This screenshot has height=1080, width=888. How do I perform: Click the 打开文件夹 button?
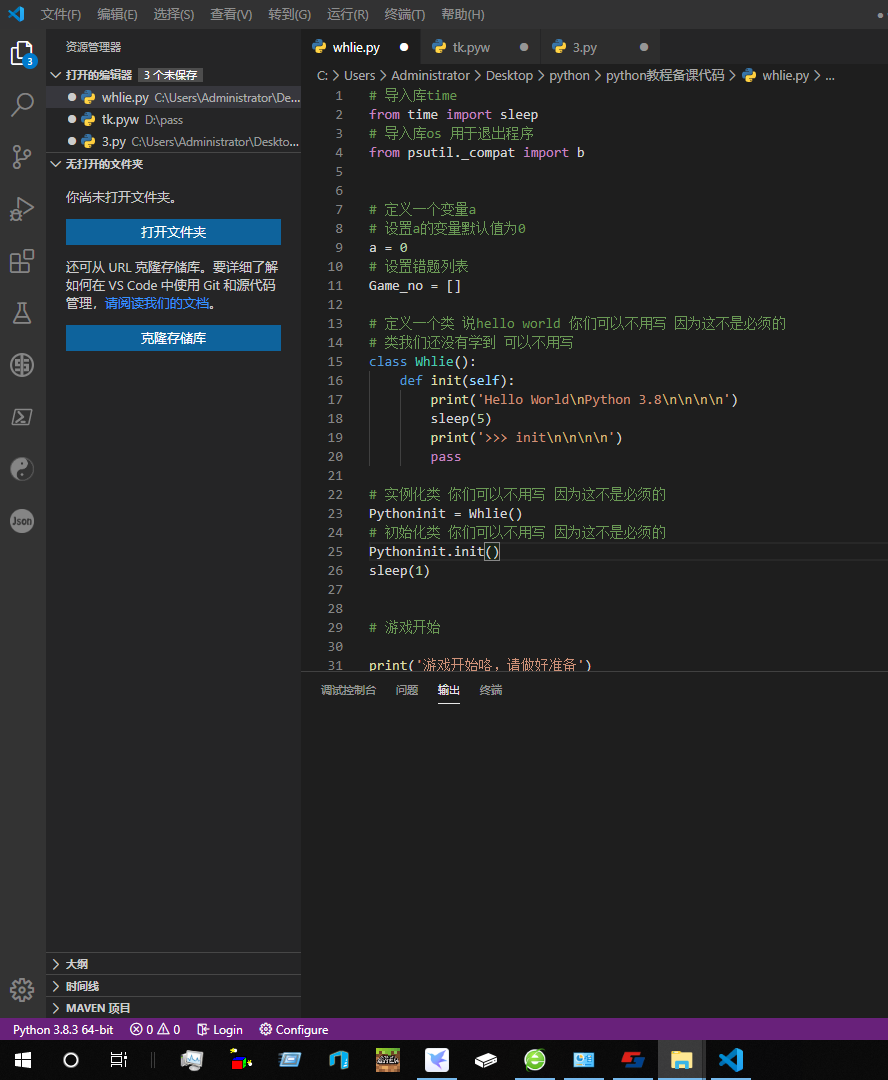point(174,232)
